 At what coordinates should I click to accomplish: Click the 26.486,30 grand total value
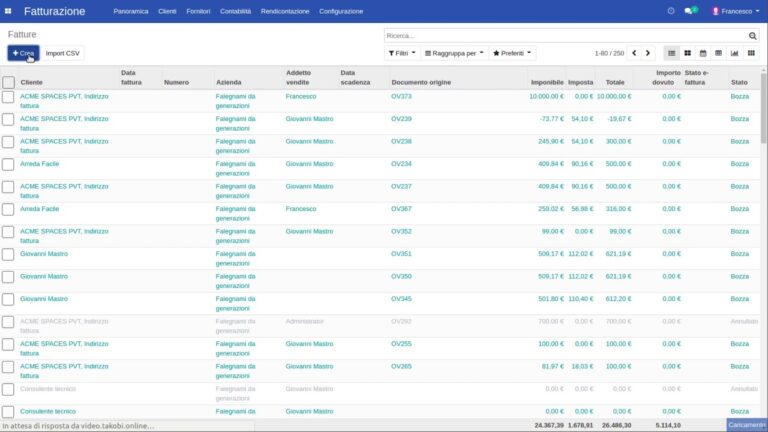(616, 425)
